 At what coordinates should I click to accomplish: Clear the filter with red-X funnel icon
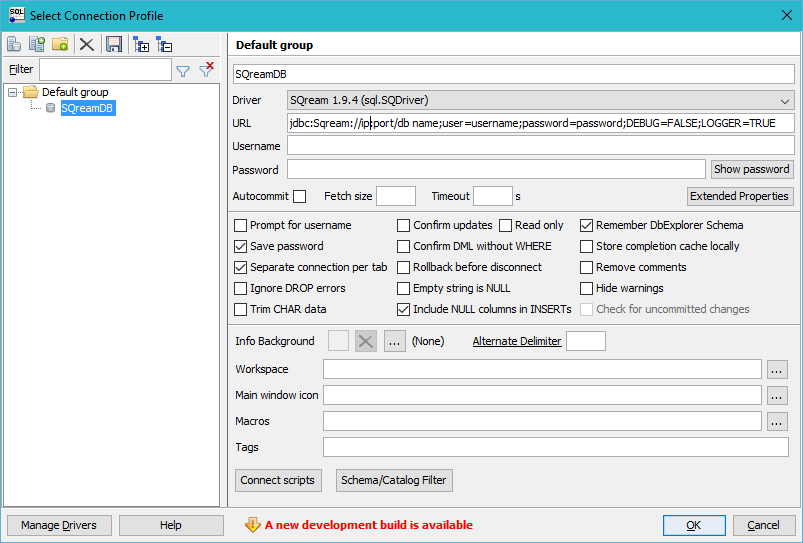pos(206,69)
